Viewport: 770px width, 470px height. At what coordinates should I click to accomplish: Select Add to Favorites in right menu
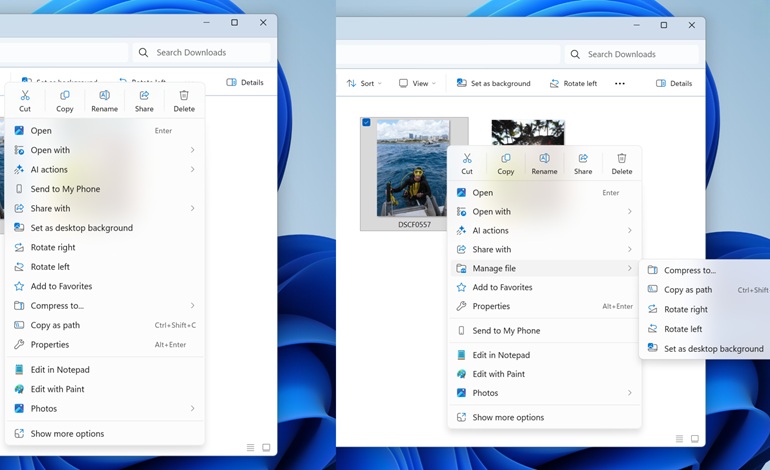[x=545, y=287]
